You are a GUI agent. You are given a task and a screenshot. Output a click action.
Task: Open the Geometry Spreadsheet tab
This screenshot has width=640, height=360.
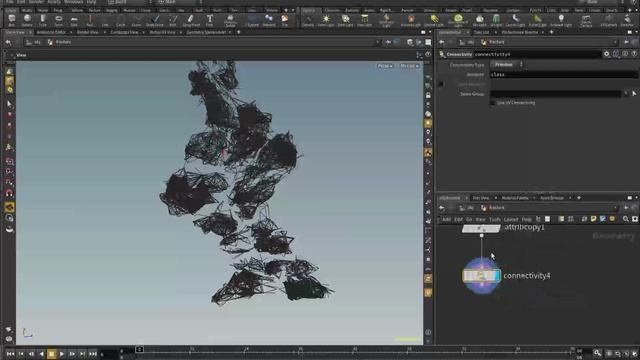click(x=206, y=32)
